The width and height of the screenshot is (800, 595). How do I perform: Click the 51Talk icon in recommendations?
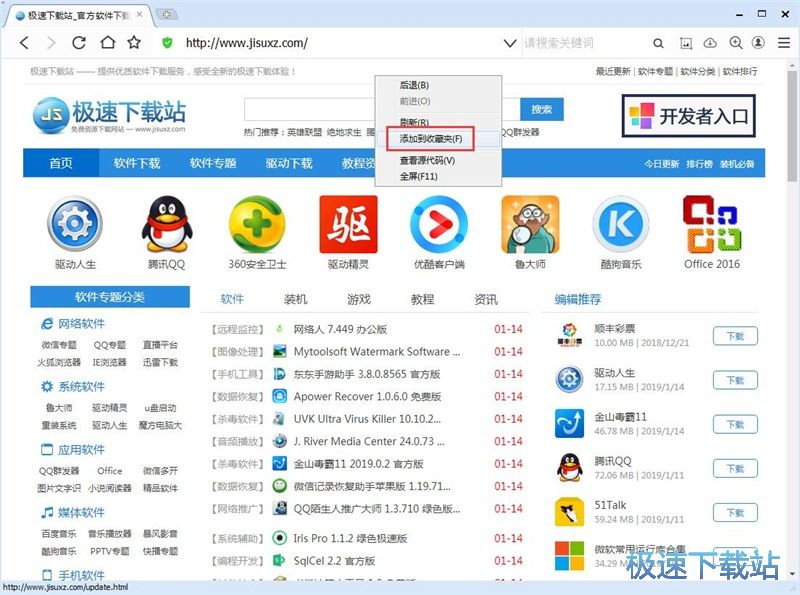point(569,512)
